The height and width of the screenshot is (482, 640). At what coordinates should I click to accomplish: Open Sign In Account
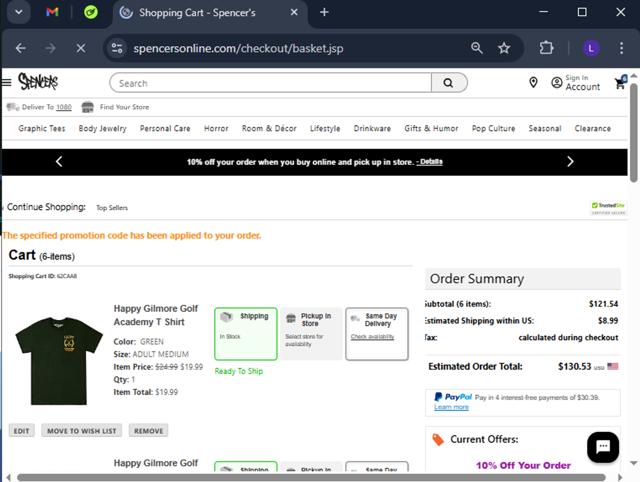(576, 83)
